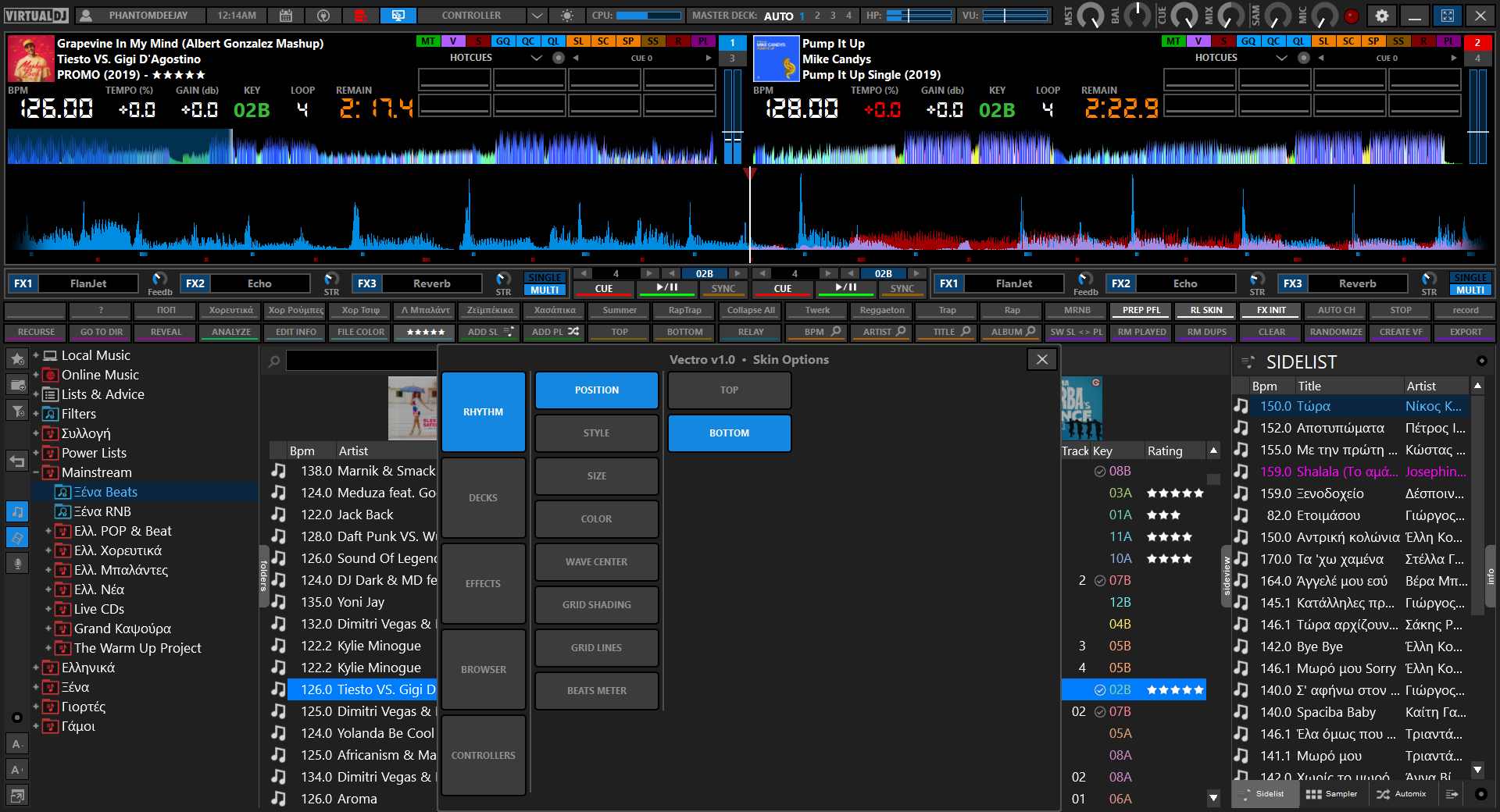1500x812 pixels.
Task: Open the CONTROLLER layout dropdown arrow
Action: point(537,16)
